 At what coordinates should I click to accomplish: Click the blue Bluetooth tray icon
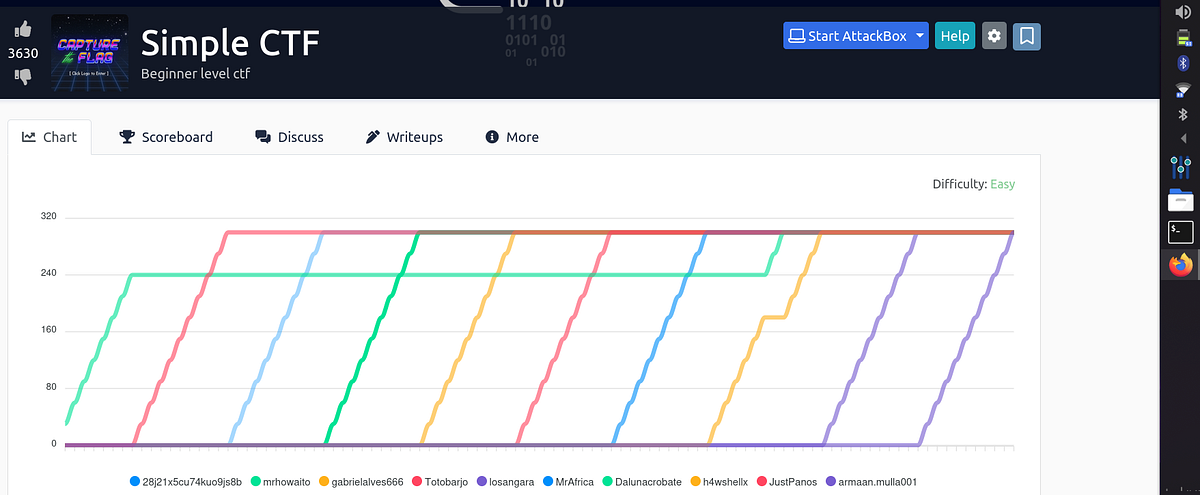coord(1182,63)
